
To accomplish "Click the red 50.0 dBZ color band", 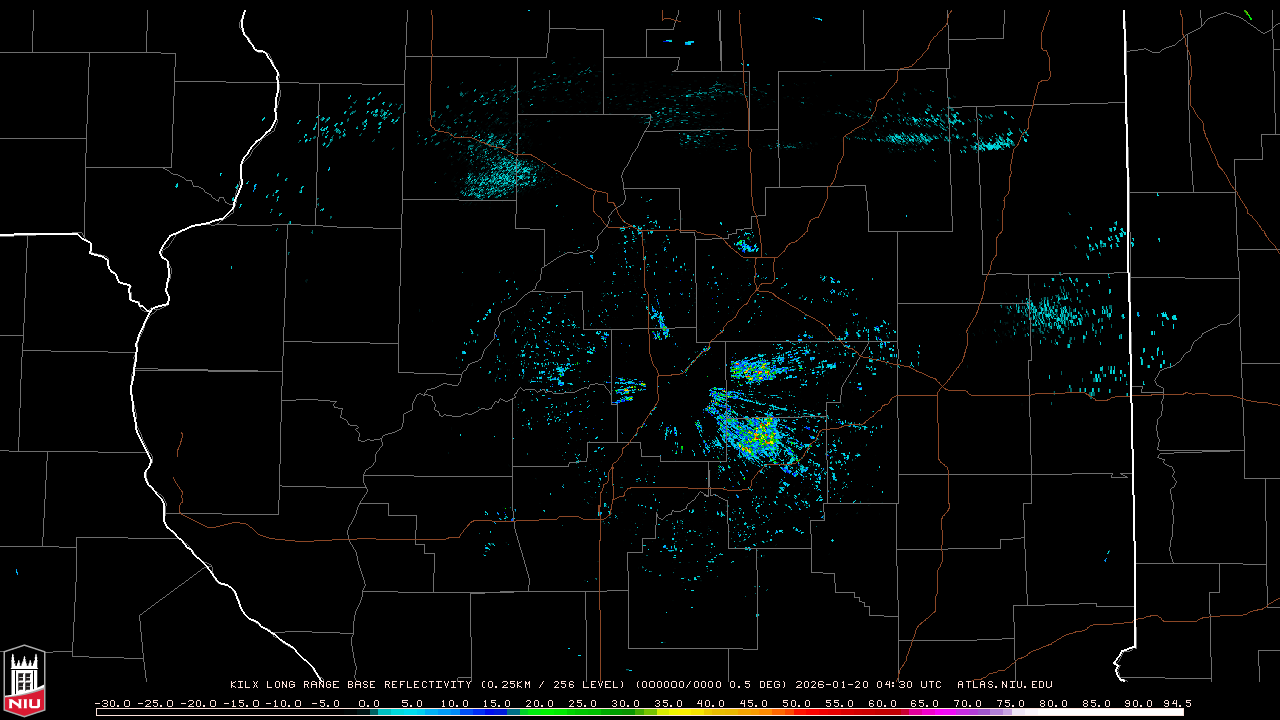I will point(795,712).
